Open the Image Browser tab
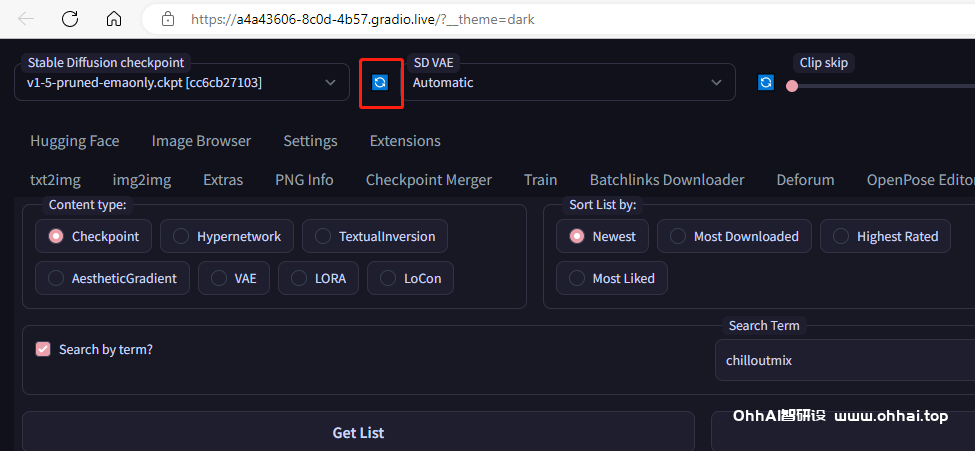 (201, 141)
